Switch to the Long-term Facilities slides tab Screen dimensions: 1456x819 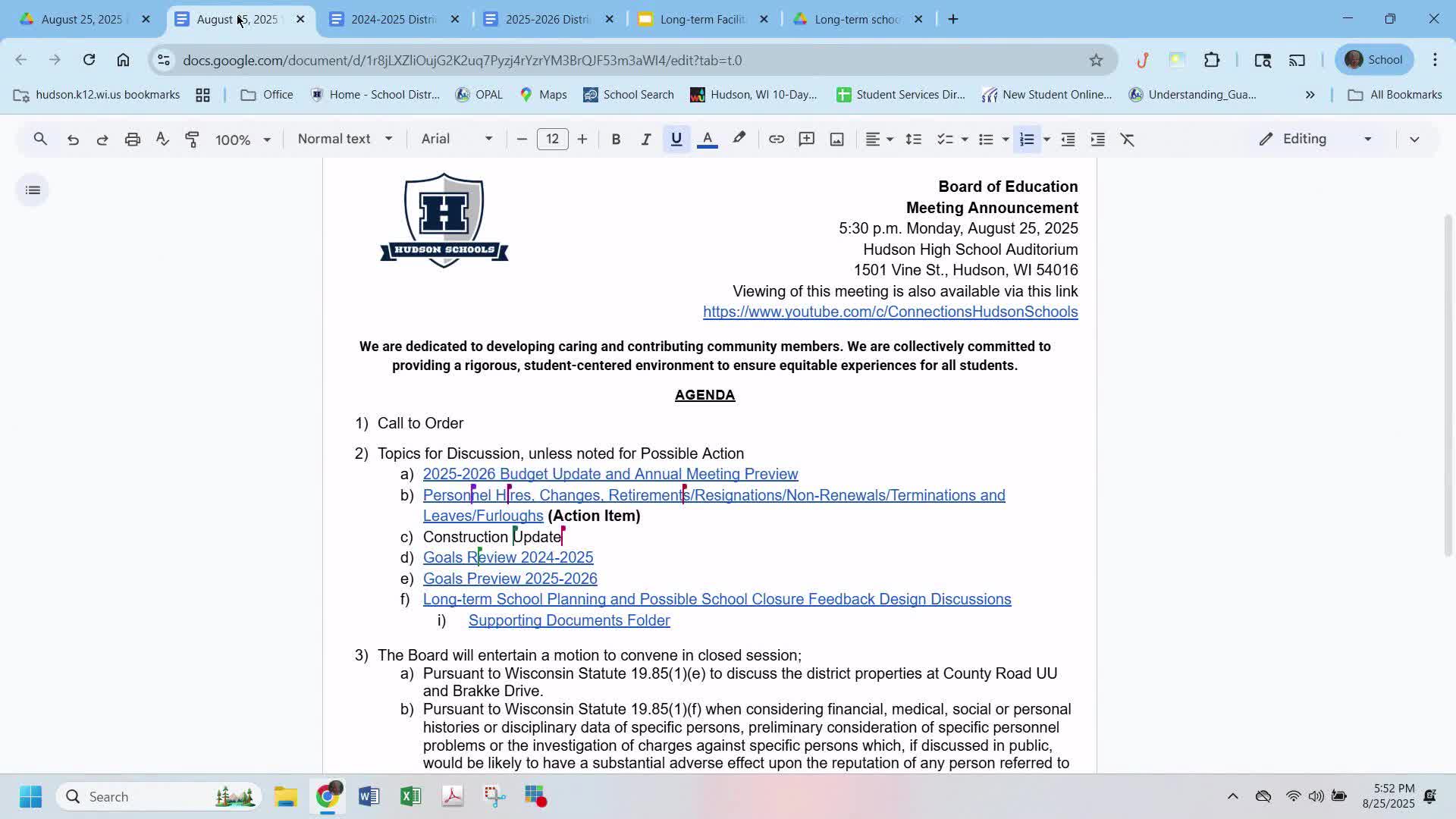701,20
